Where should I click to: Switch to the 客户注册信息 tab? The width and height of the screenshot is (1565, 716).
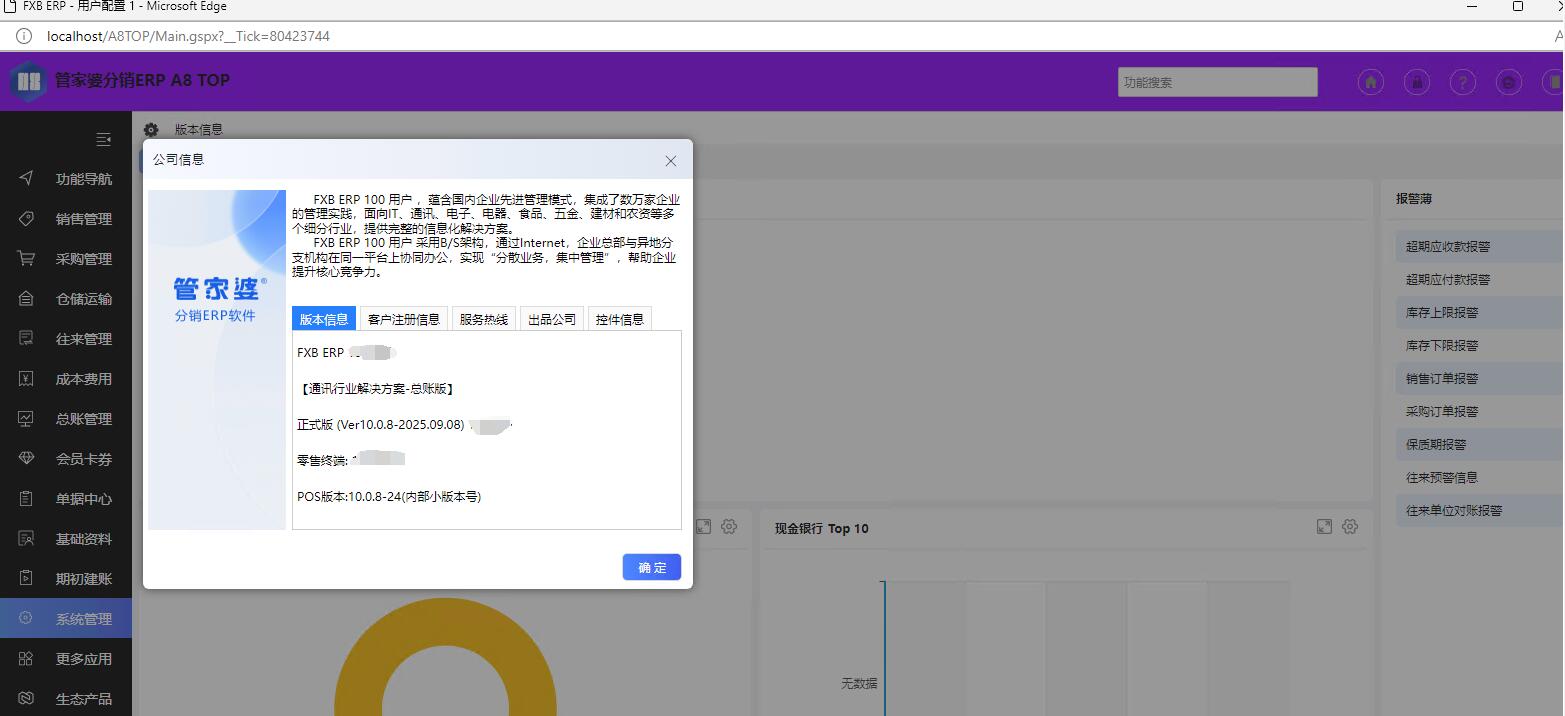click(404, 319)
